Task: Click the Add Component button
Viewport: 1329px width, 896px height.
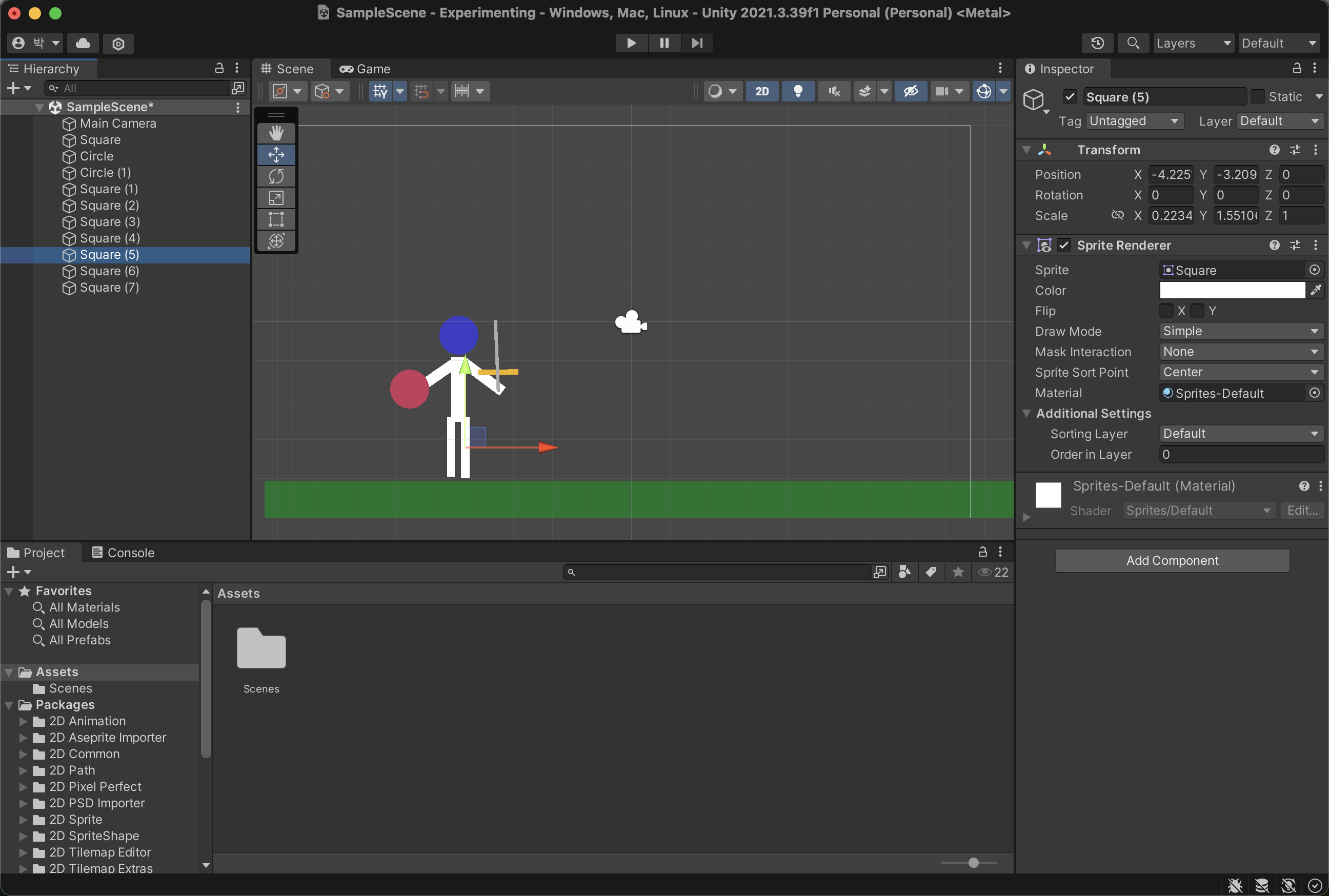Action: (1173, 561)
